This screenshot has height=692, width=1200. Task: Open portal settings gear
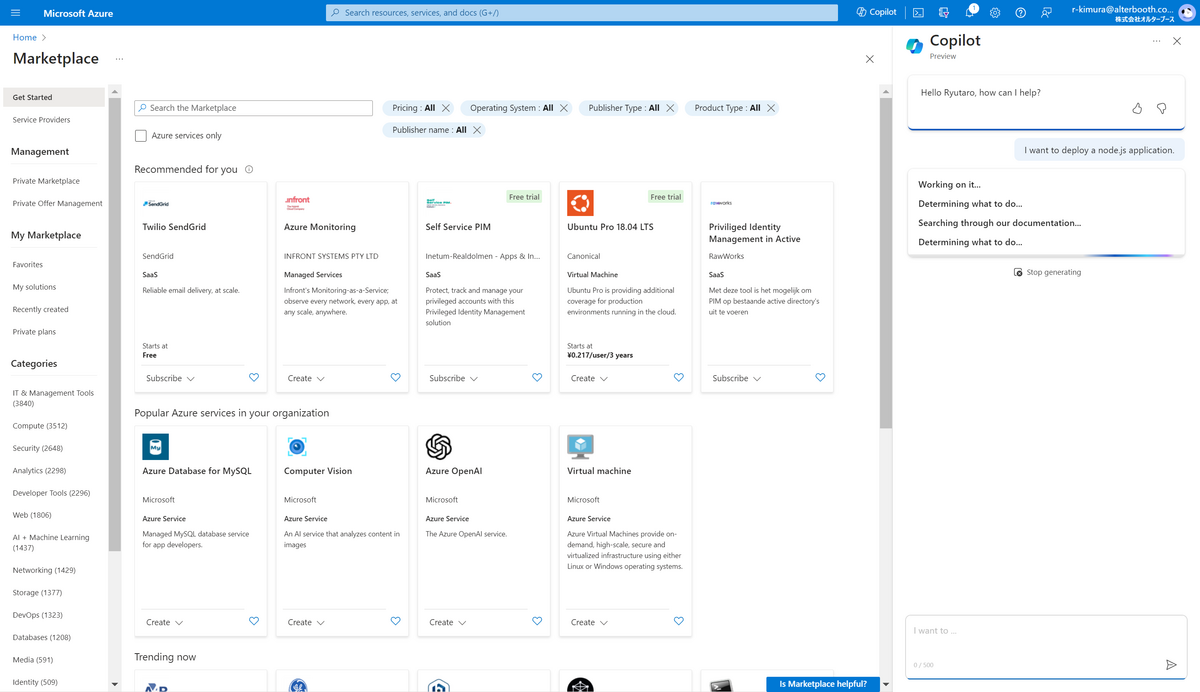pos(995,13)
